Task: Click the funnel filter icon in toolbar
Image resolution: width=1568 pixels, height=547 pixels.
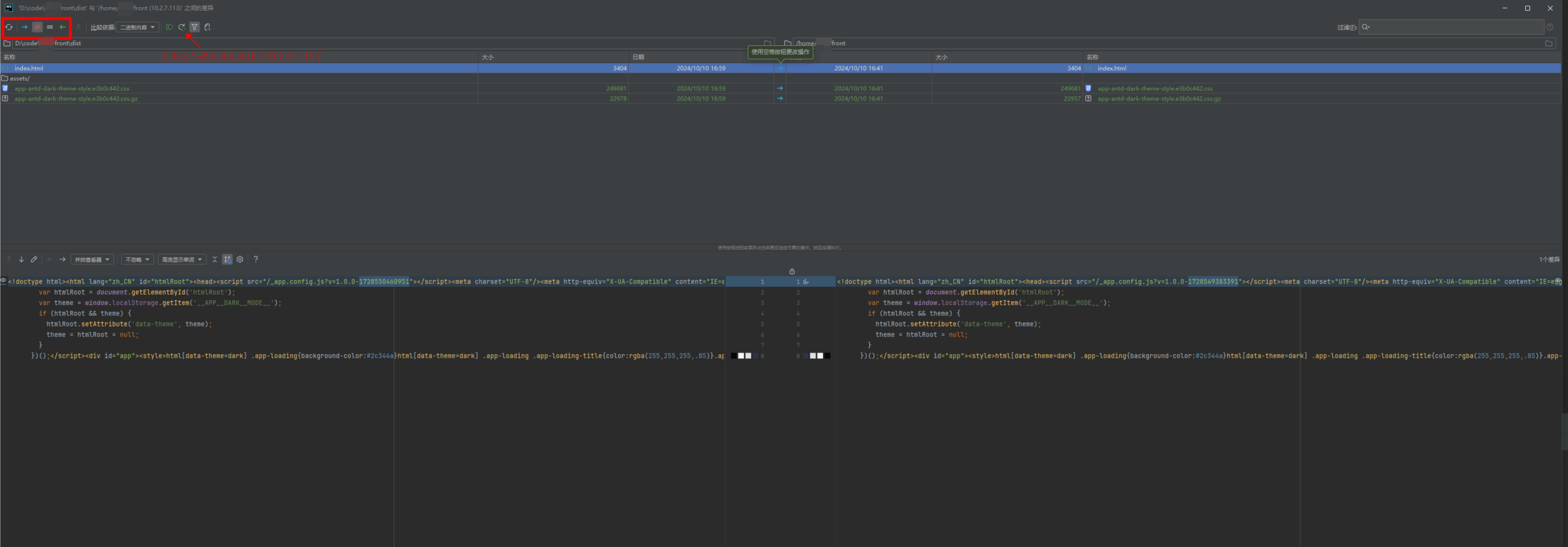Action: pyautogui.click(x=195, y=27)
